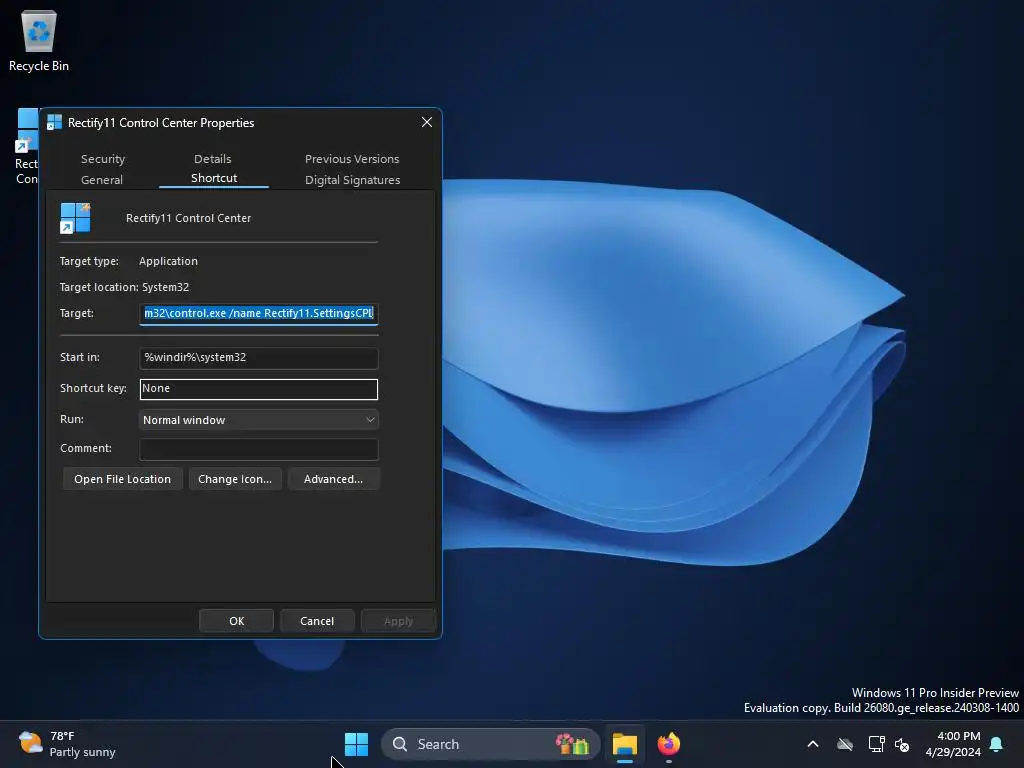Click the Start in field
The image size is (1024, 768).
259,357
